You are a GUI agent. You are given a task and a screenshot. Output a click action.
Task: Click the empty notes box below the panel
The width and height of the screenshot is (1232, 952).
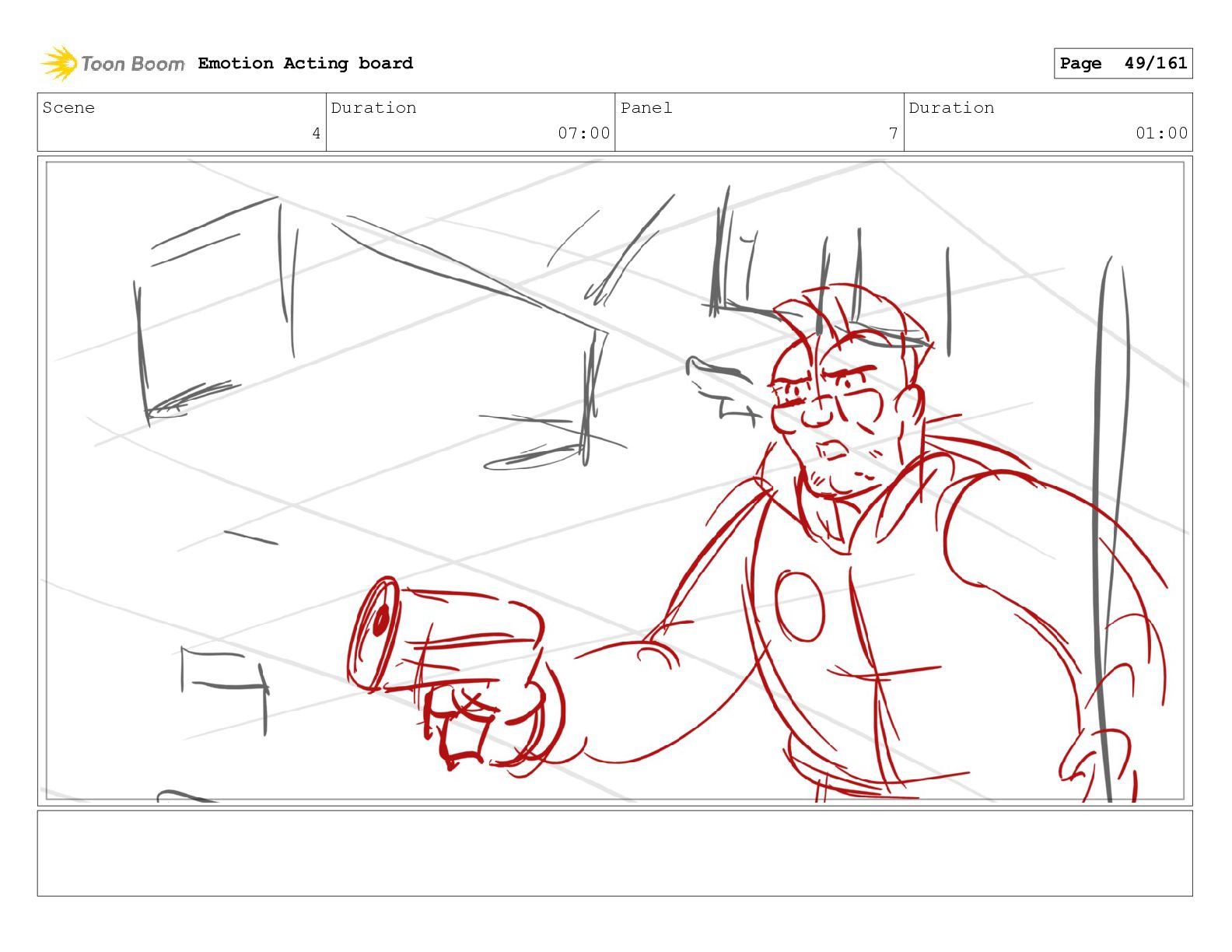point(614,853)
